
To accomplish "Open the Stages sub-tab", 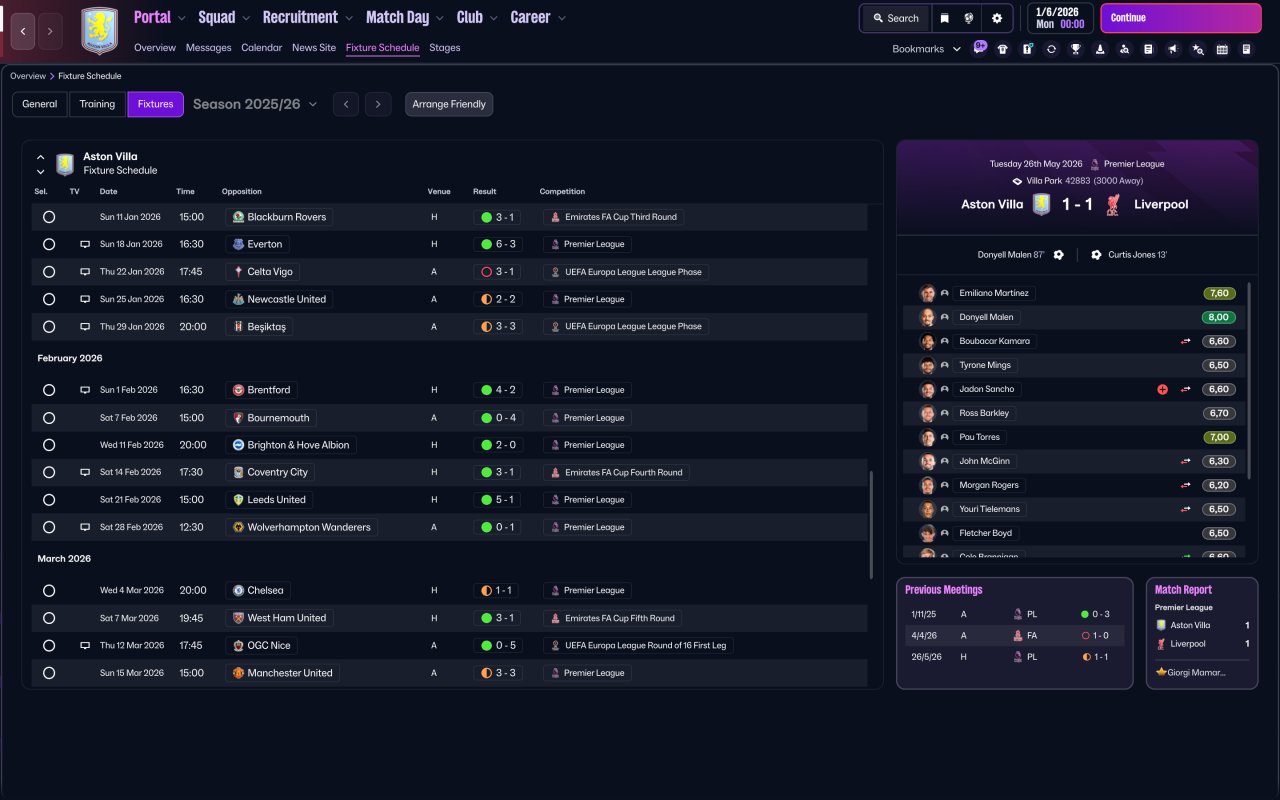I will (445, 48).
